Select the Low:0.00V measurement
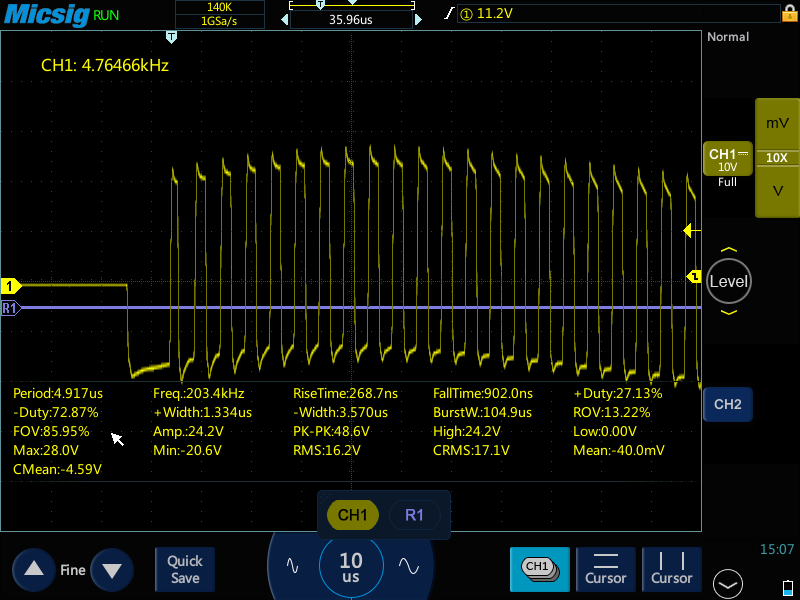This screenshot has width=800, height=600. tap(605, 431)
